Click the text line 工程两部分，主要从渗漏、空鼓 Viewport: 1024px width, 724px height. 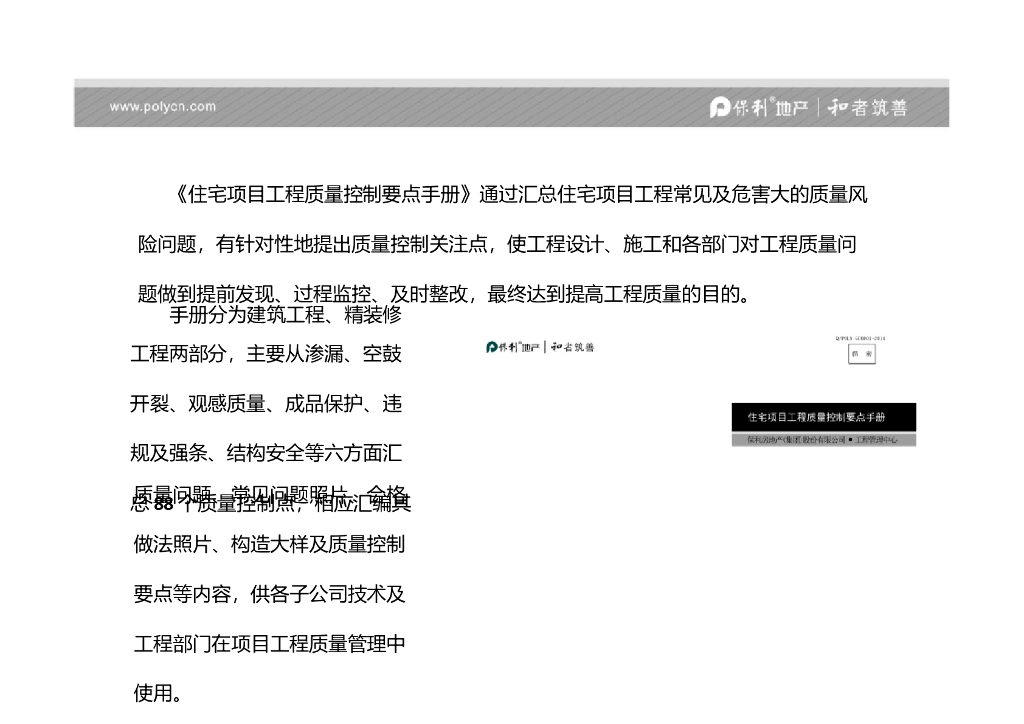pos(266,354)
